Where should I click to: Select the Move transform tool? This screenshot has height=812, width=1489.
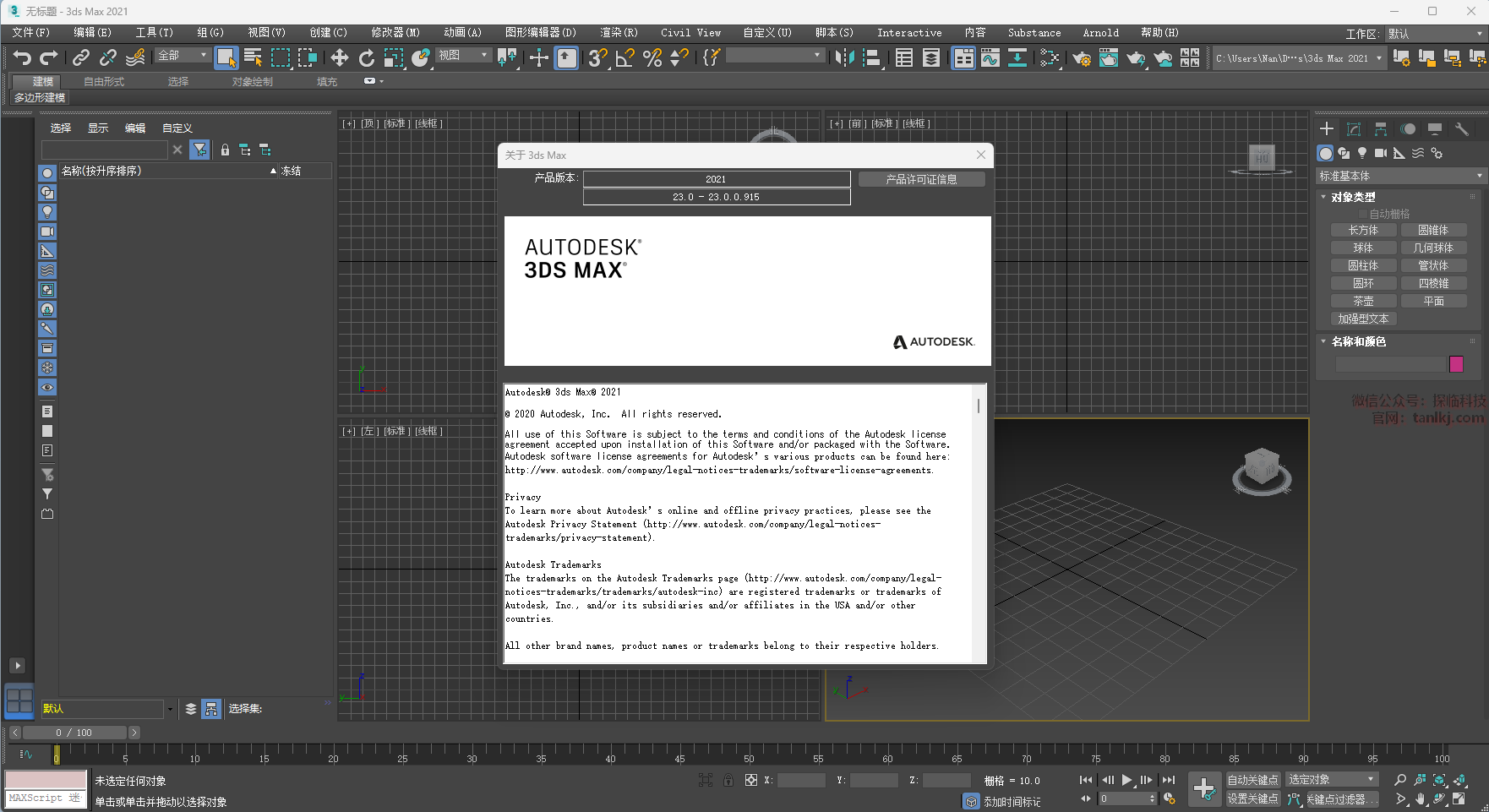(x=339, y=57)
